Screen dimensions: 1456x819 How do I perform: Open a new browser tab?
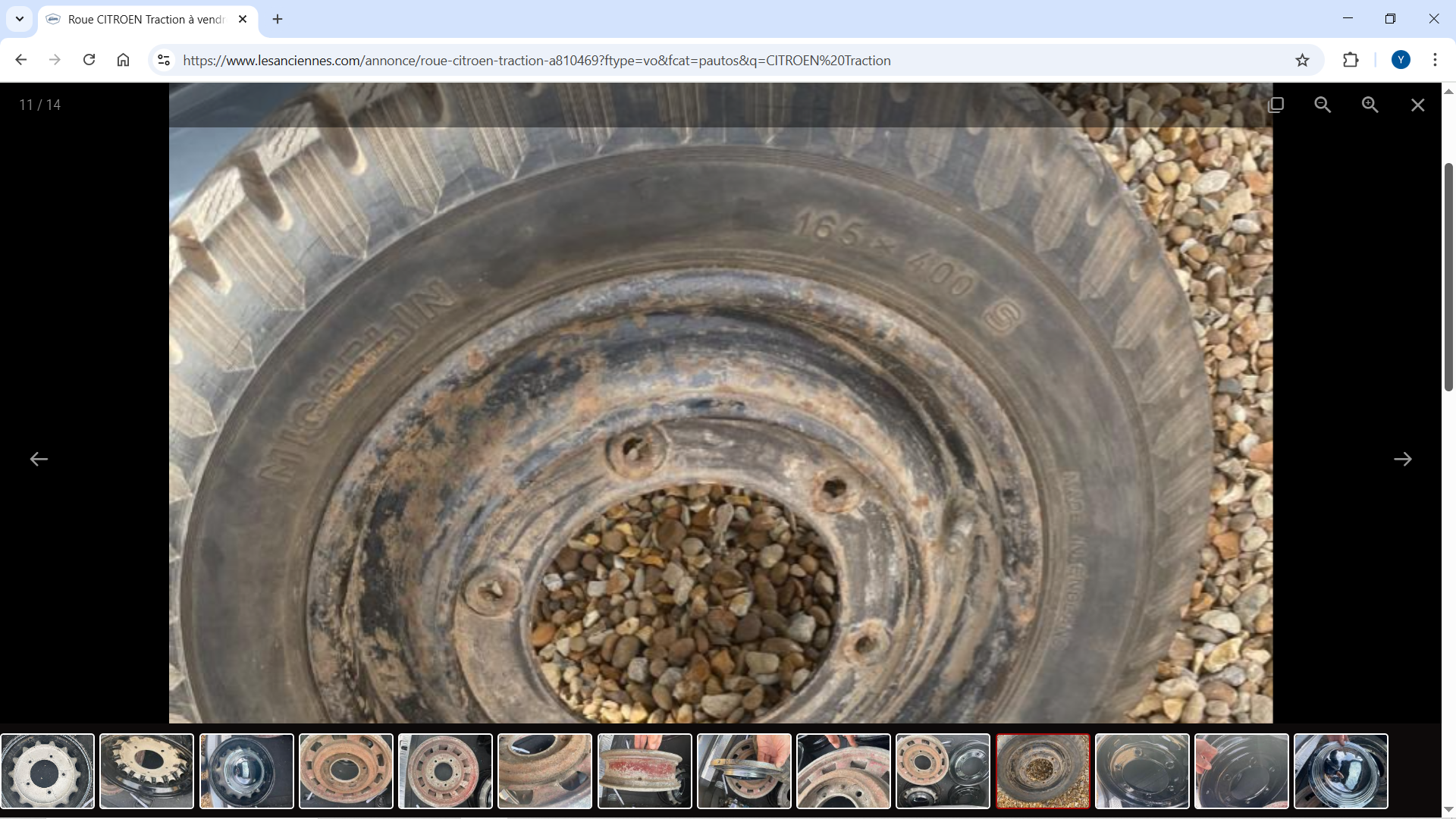(278, 19)
